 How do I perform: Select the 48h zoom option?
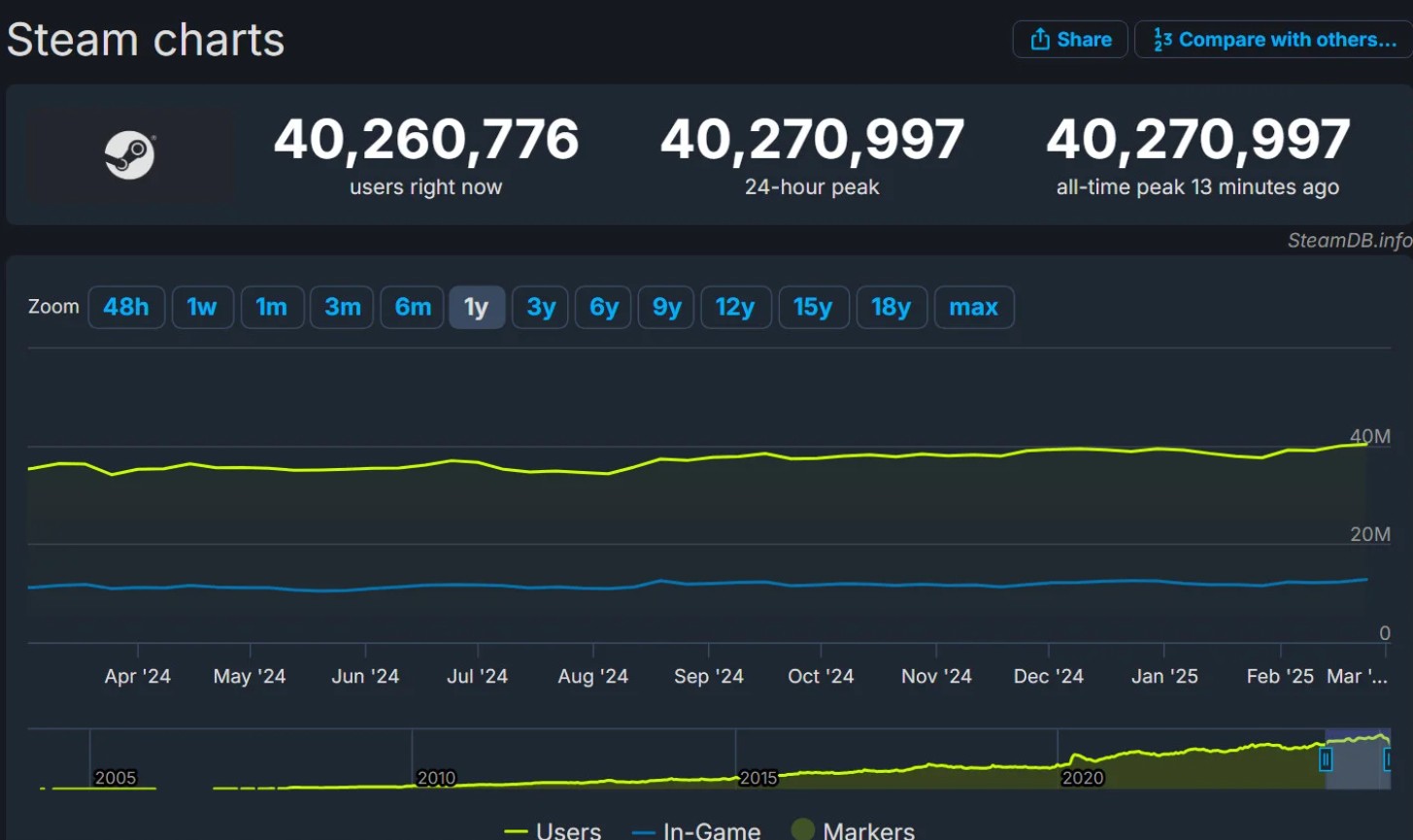pos(126,307)
